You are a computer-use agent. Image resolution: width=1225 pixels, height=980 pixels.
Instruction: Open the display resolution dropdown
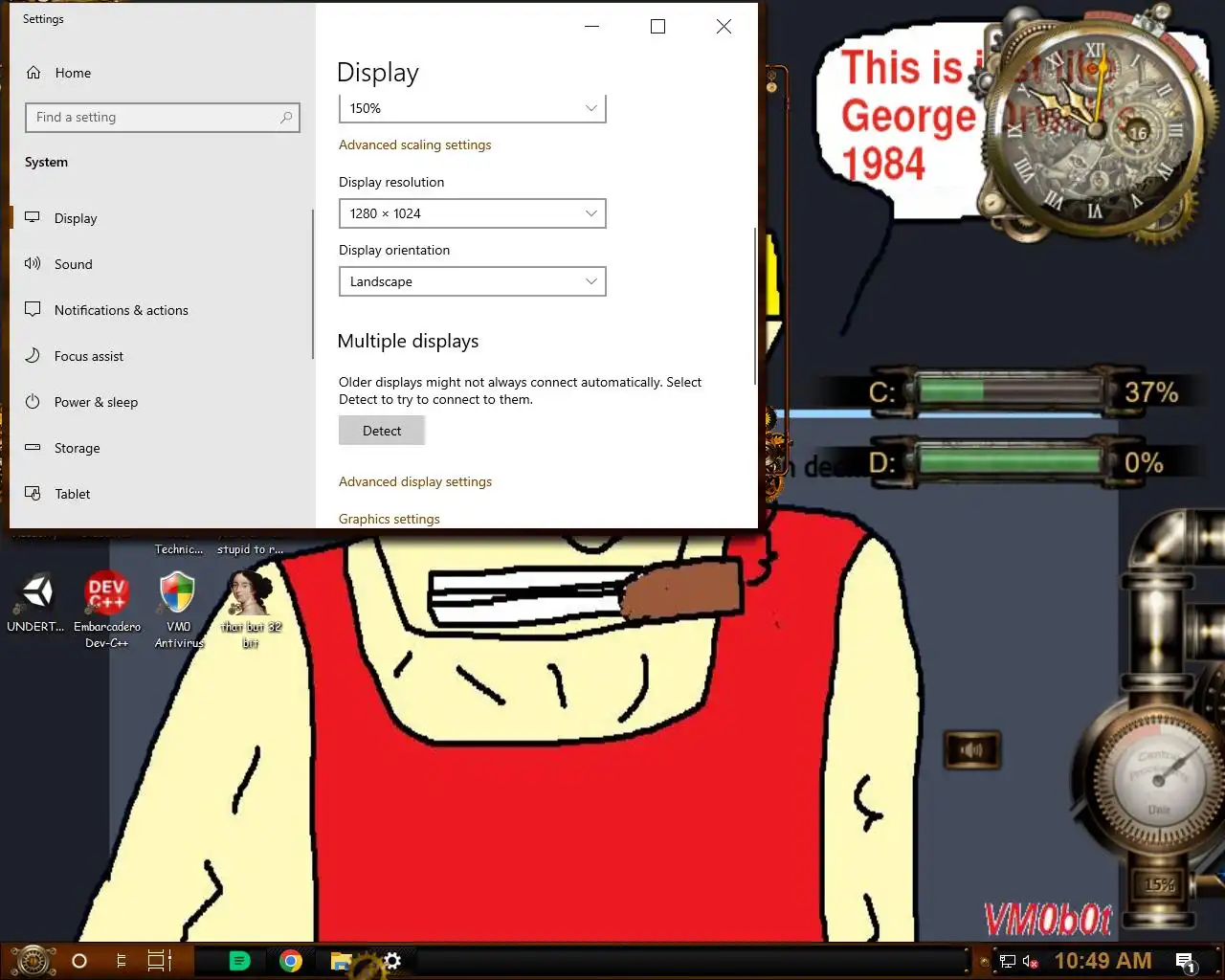pyautogui.click(x=473, y=213)
